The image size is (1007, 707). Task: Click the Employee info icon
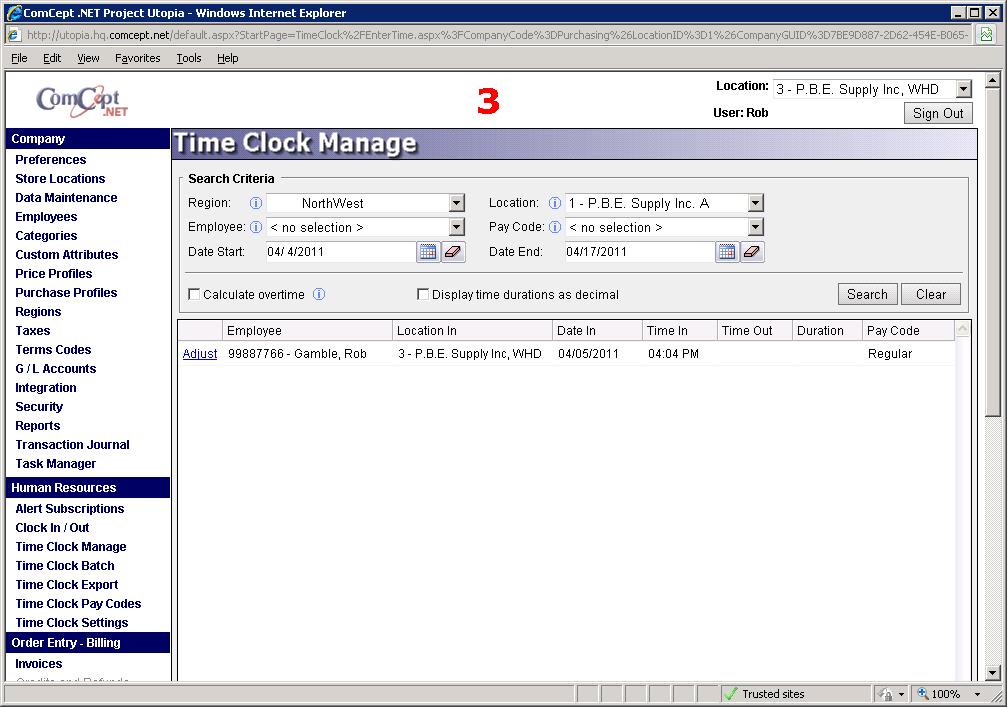point(256,227)
